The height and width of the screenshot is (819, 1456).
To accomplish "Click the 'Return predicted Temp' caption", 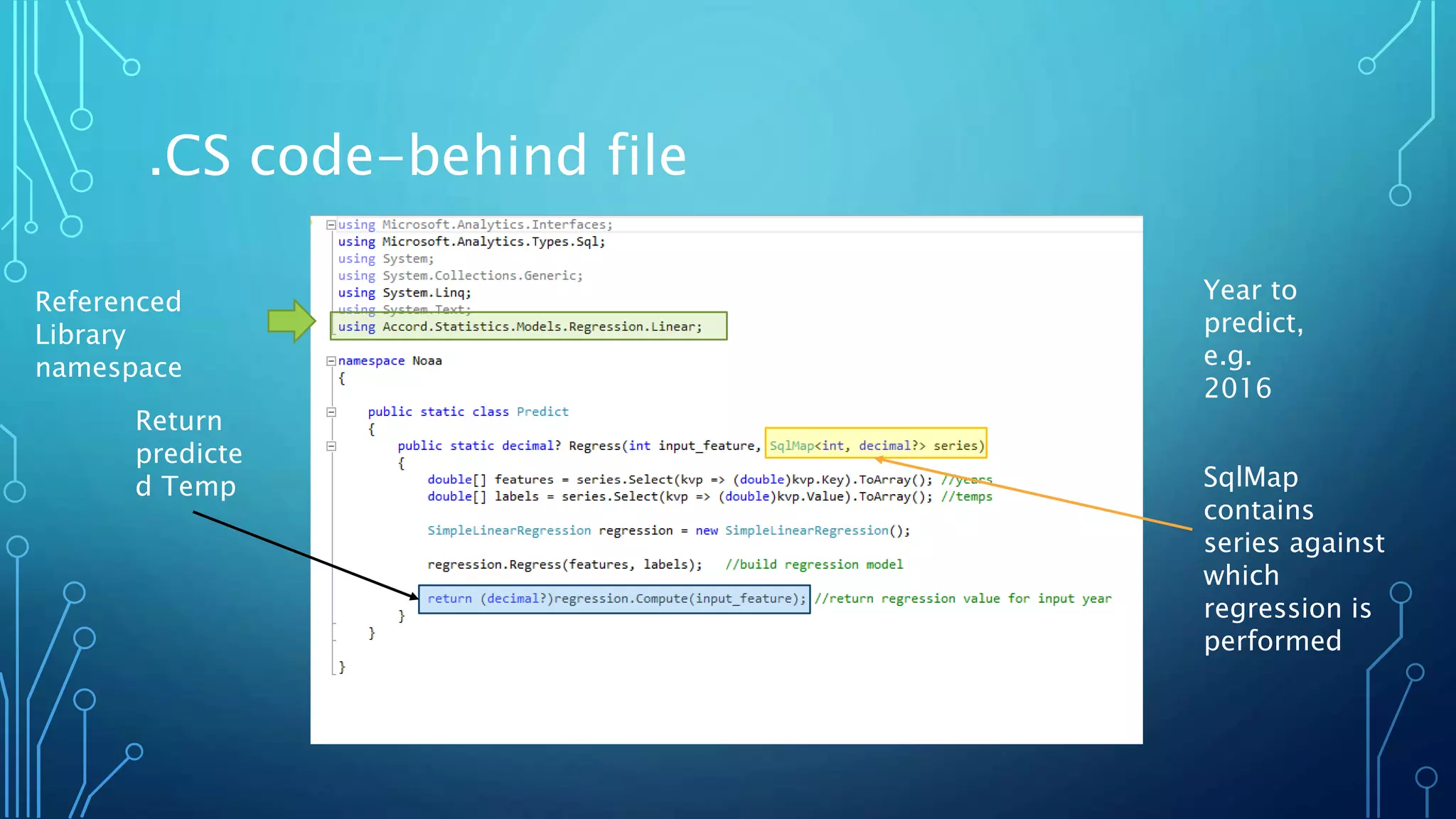I will 188,453.
